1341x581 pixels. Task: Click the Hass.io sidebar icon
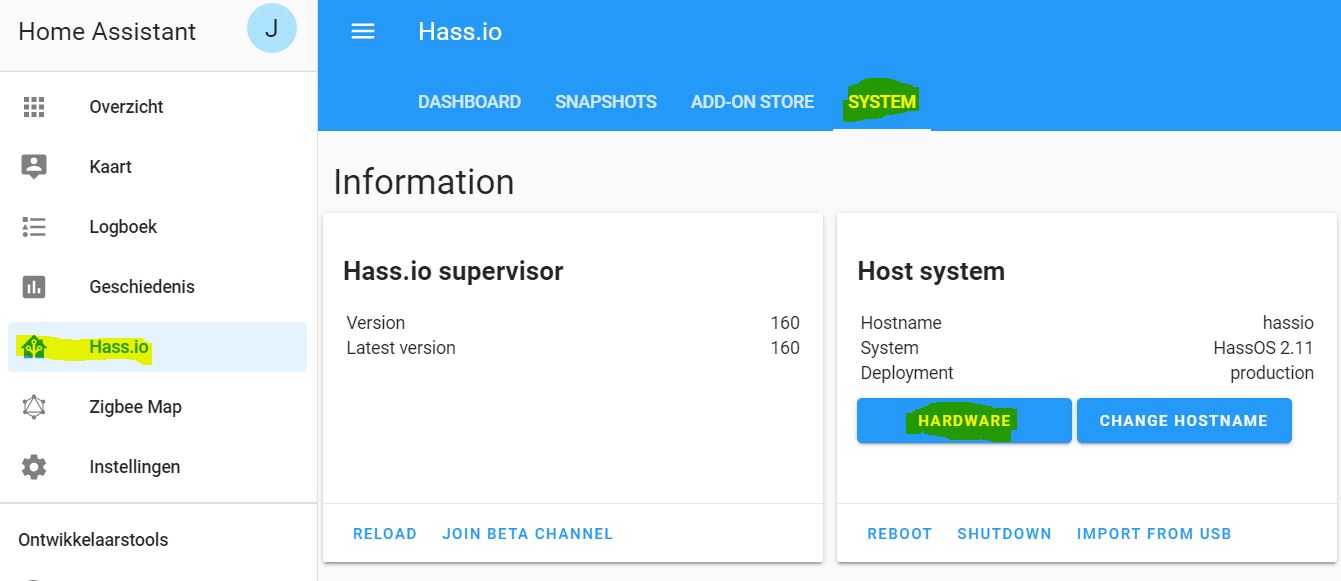pyautogui.click(x=34, y=347)
